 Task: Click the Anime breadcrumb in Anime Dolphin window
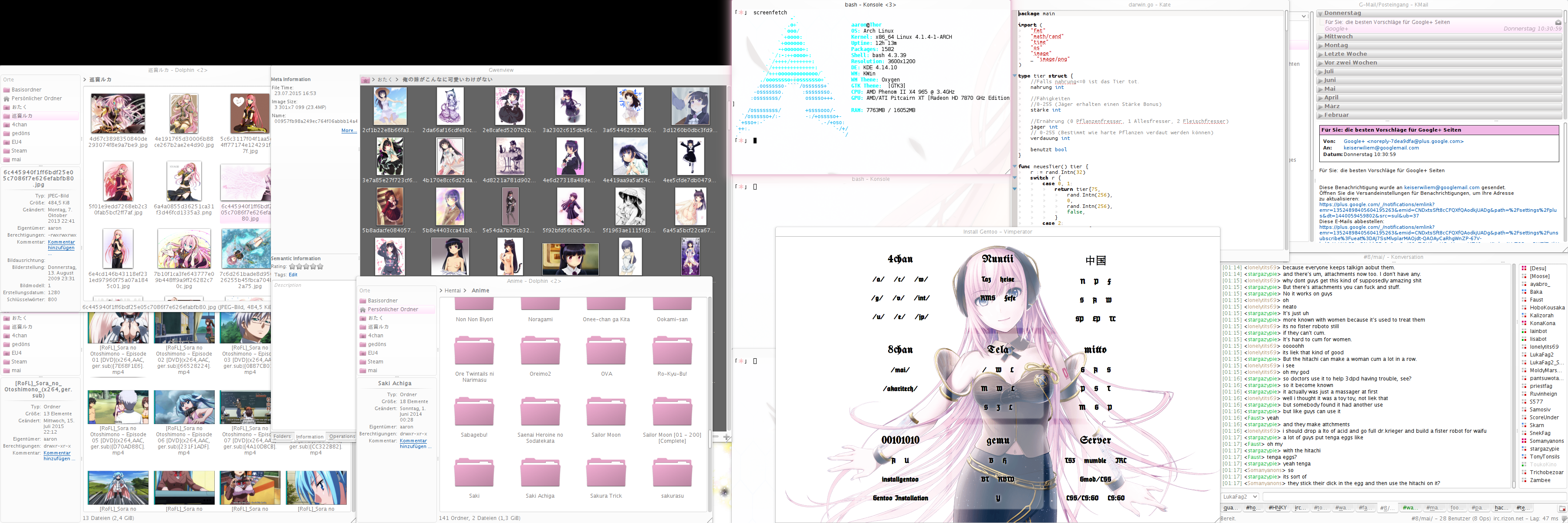[480, 291]
